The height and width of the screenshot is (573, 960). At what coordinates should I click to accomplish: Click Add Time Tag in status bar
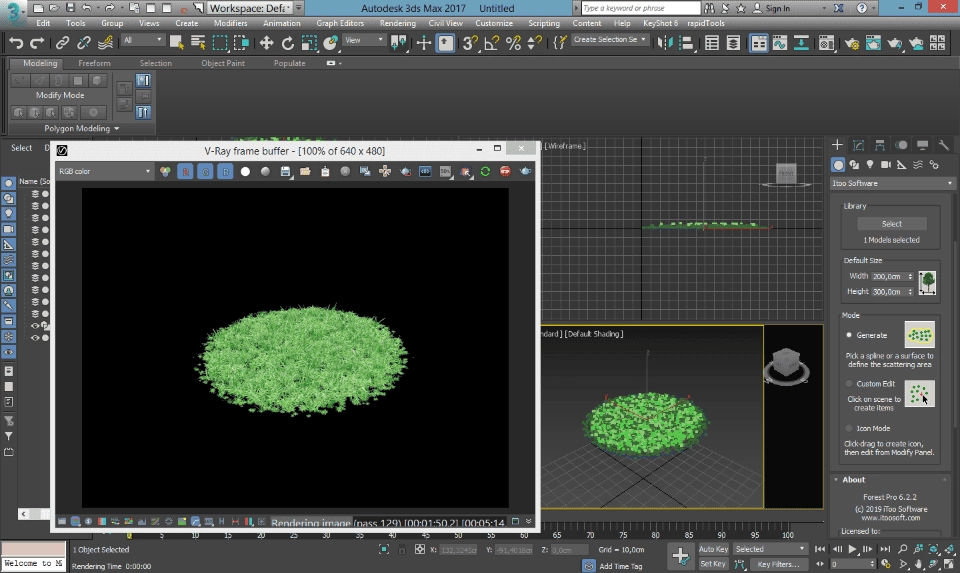620,566
